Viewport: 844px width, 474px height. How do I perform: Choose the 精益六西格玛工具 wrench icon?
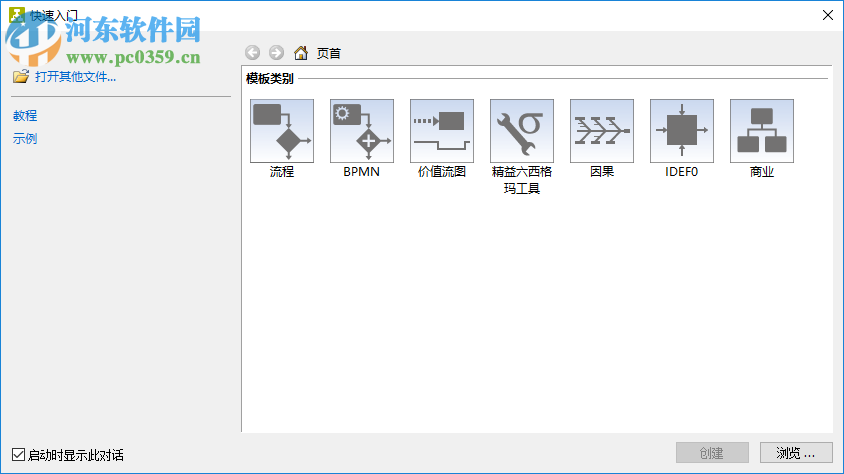tap(522, 131)
